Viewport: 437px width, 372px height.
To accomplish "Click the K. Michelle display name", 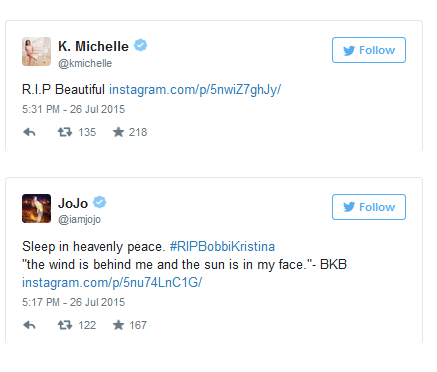I will [93, 46].
